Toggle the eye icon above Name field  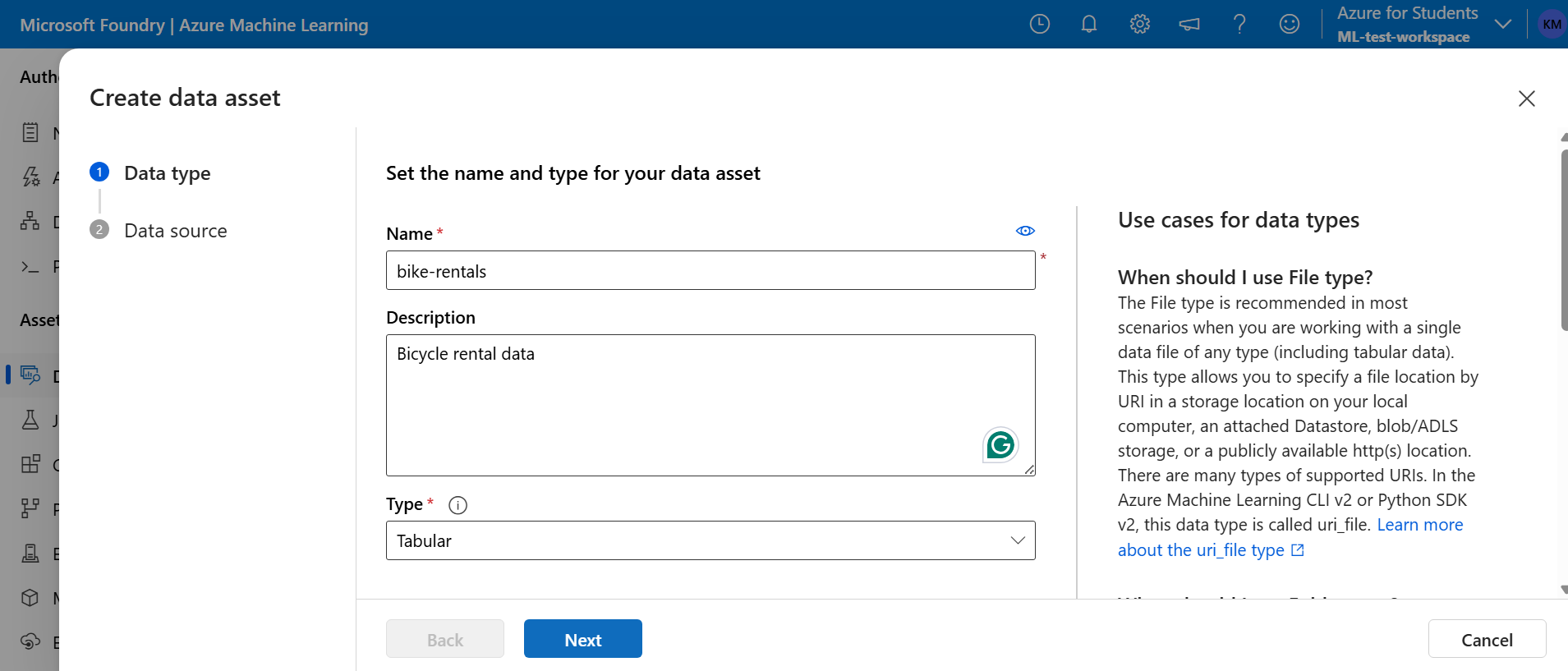(x=1025, y=231)
